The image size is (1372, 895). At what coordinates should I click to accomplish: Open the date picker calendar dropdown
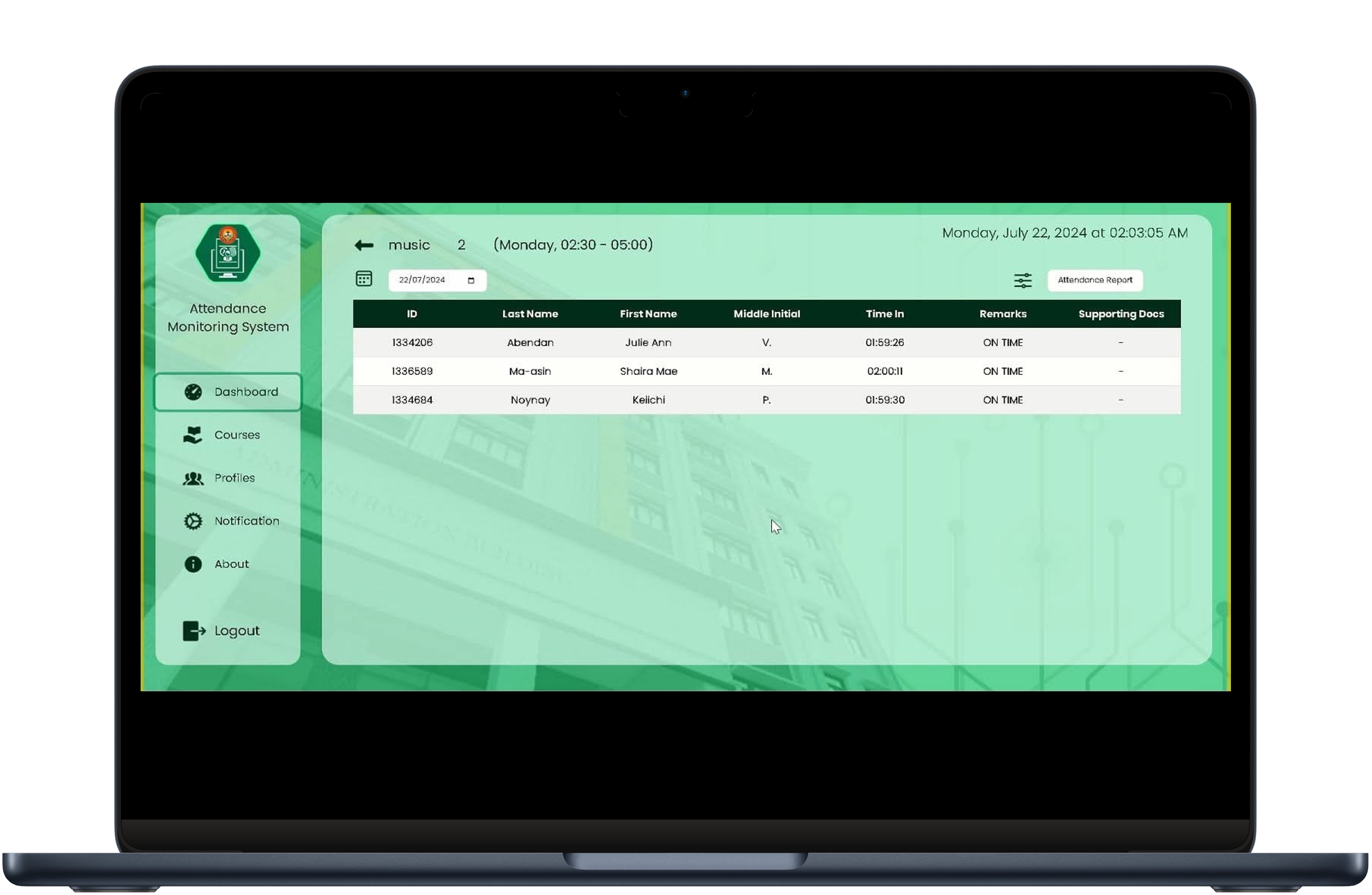point(471,281)
